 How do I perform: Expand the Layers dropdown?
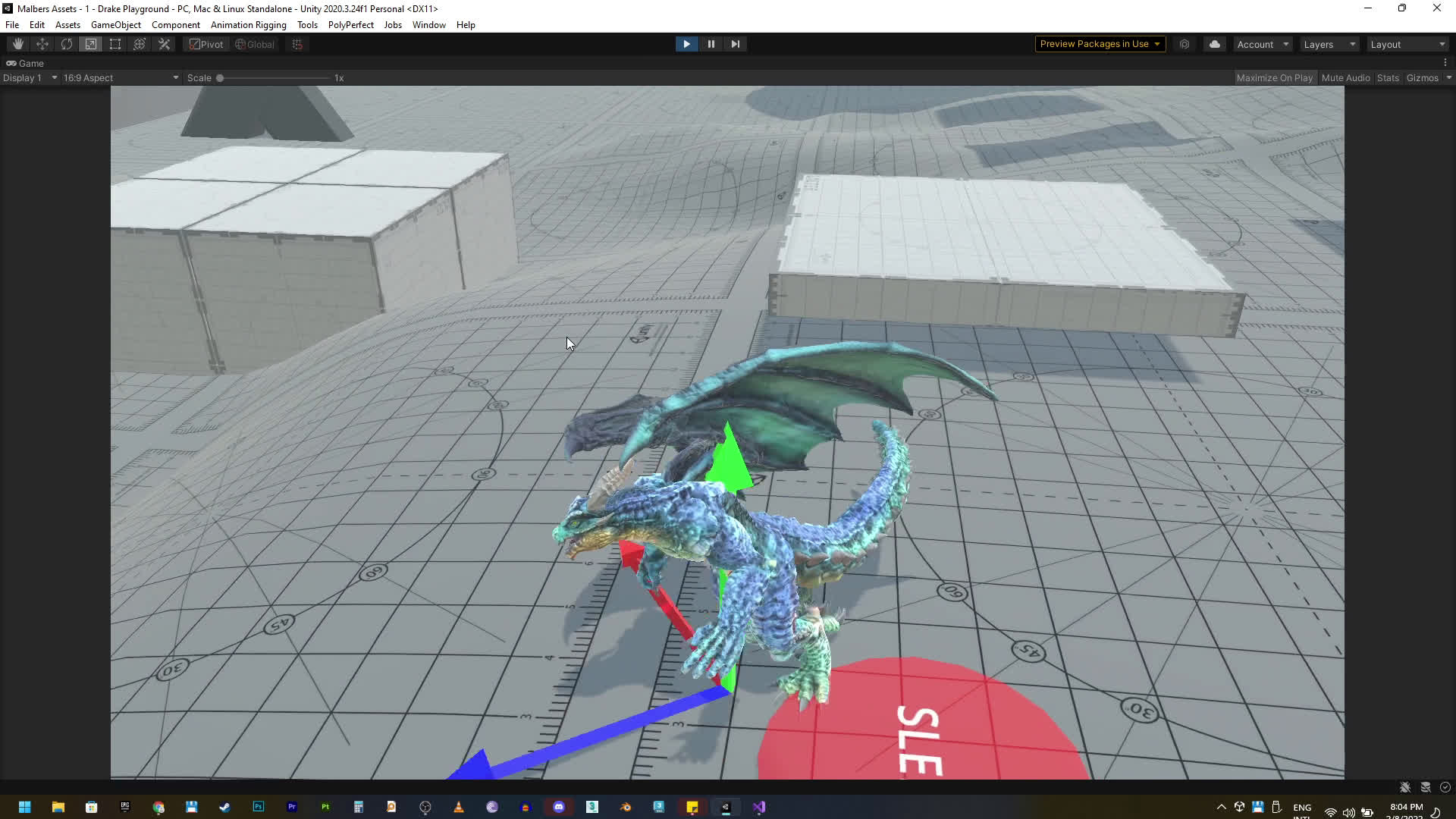coord(1329,44)
